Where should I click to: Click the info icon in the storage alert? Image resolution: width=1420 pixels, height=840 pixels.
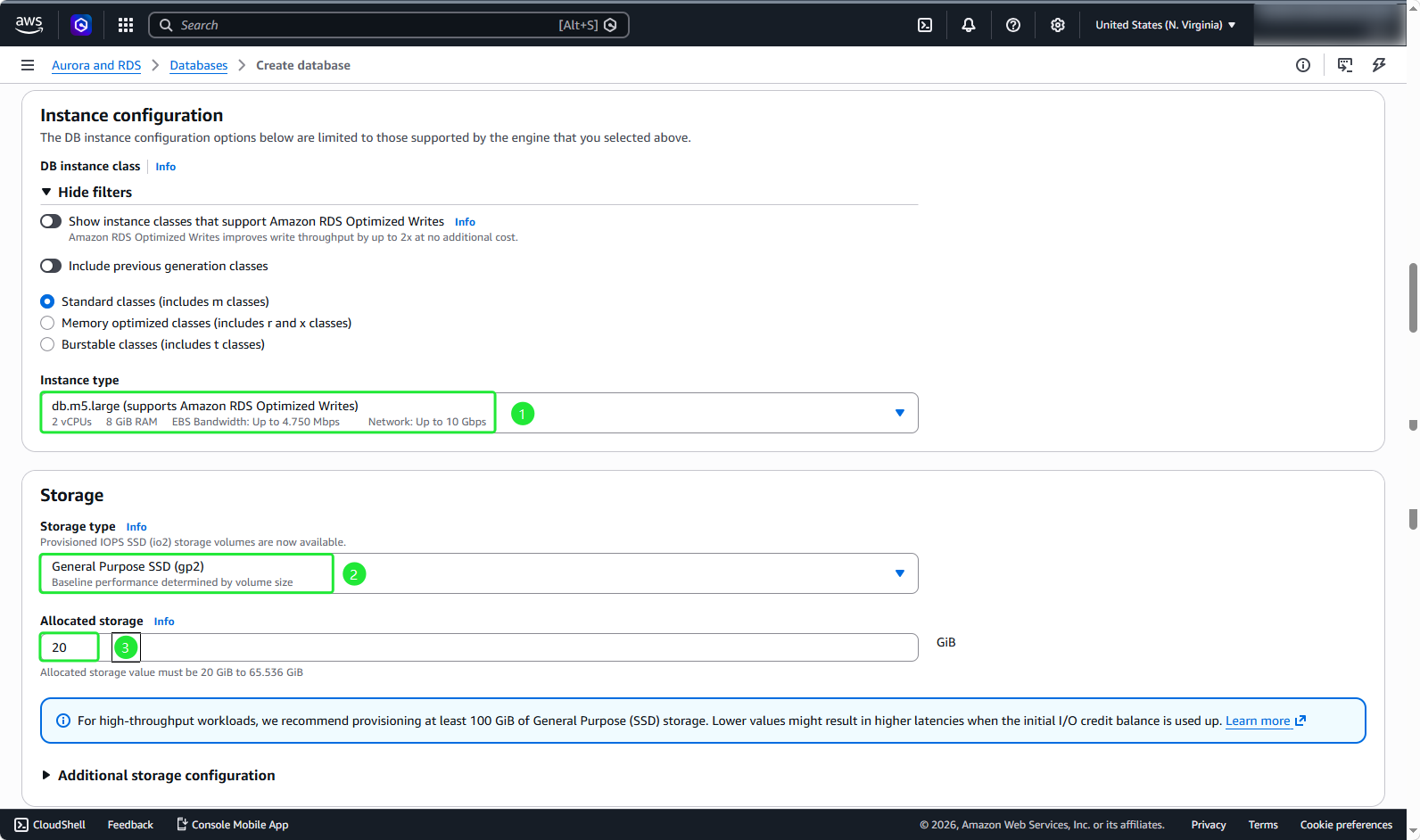63,721
